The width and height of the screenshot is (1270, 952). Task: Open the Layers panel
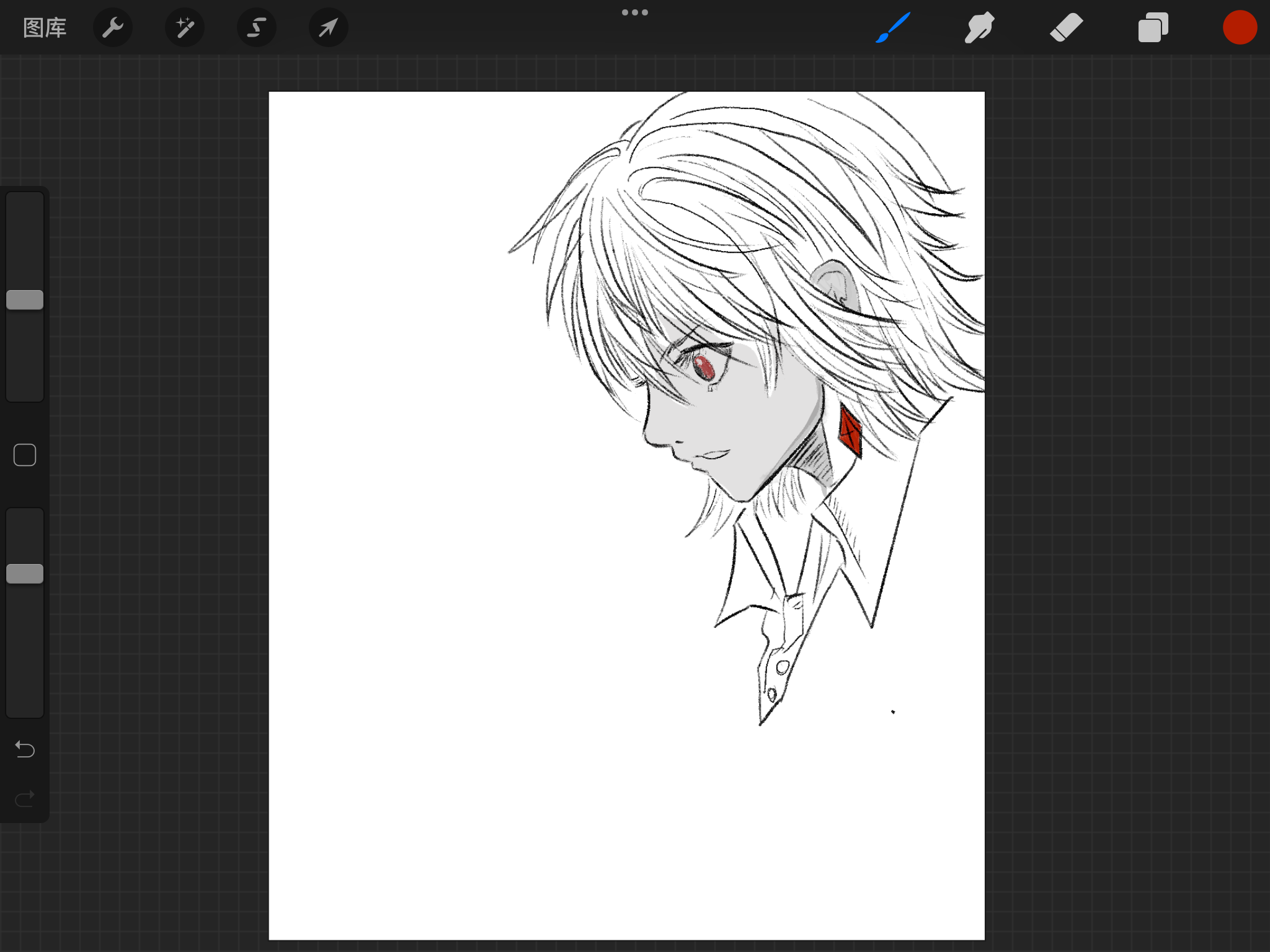click(1153, 28)
